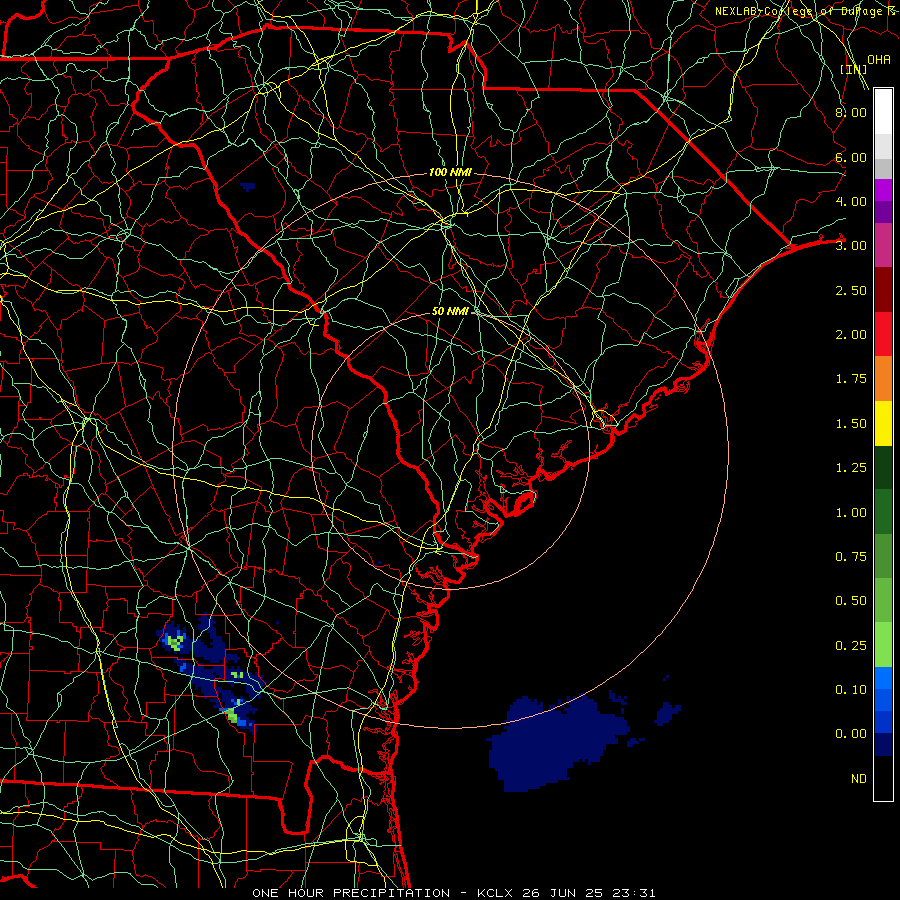900x900 pixels.
Task: Pick the bright red swatch near 2.00
Action: pos(883,334)
